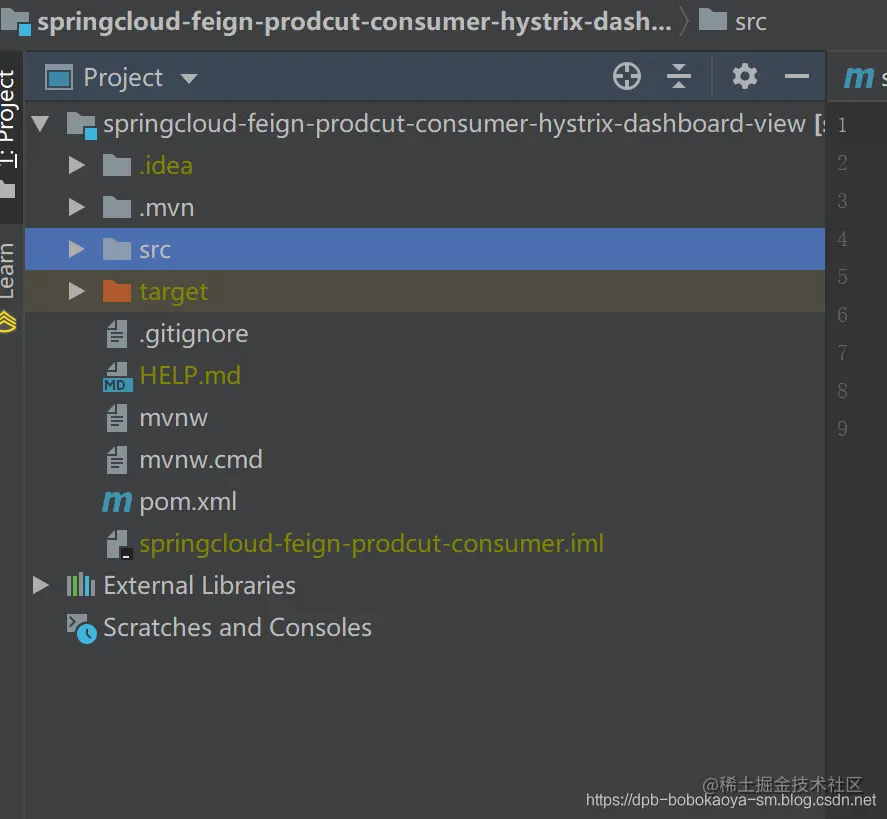Expand the src folder arrow

coord(76,249)
